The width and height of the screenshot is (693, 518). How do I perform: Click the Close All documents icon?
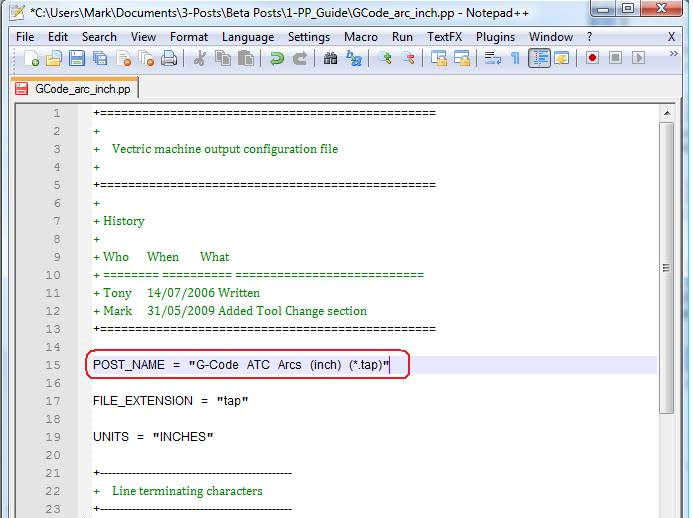click(146, 58)
